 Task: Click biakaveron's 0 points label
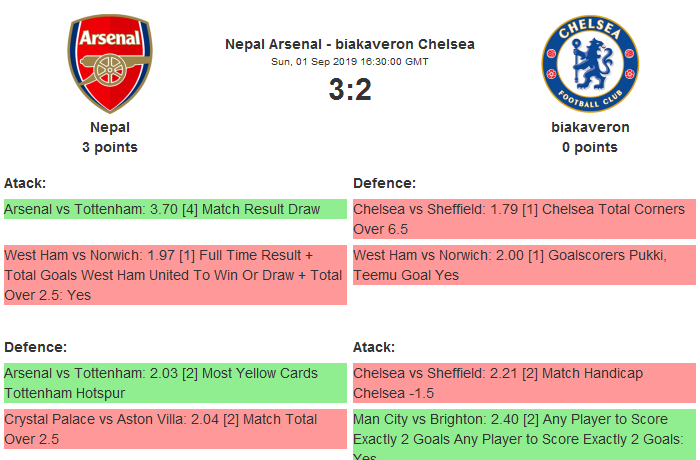pos(590,147)
